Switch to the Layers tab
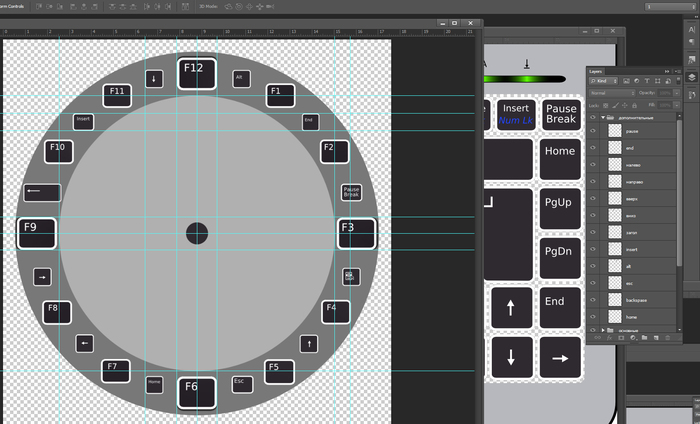 tap(596, 71)
